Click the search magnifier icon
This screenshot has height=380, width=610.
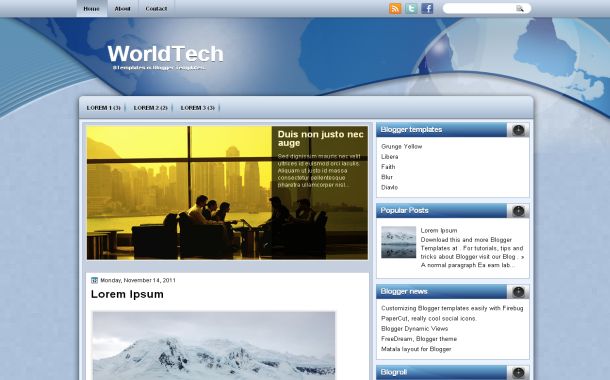tap(520, 9)
